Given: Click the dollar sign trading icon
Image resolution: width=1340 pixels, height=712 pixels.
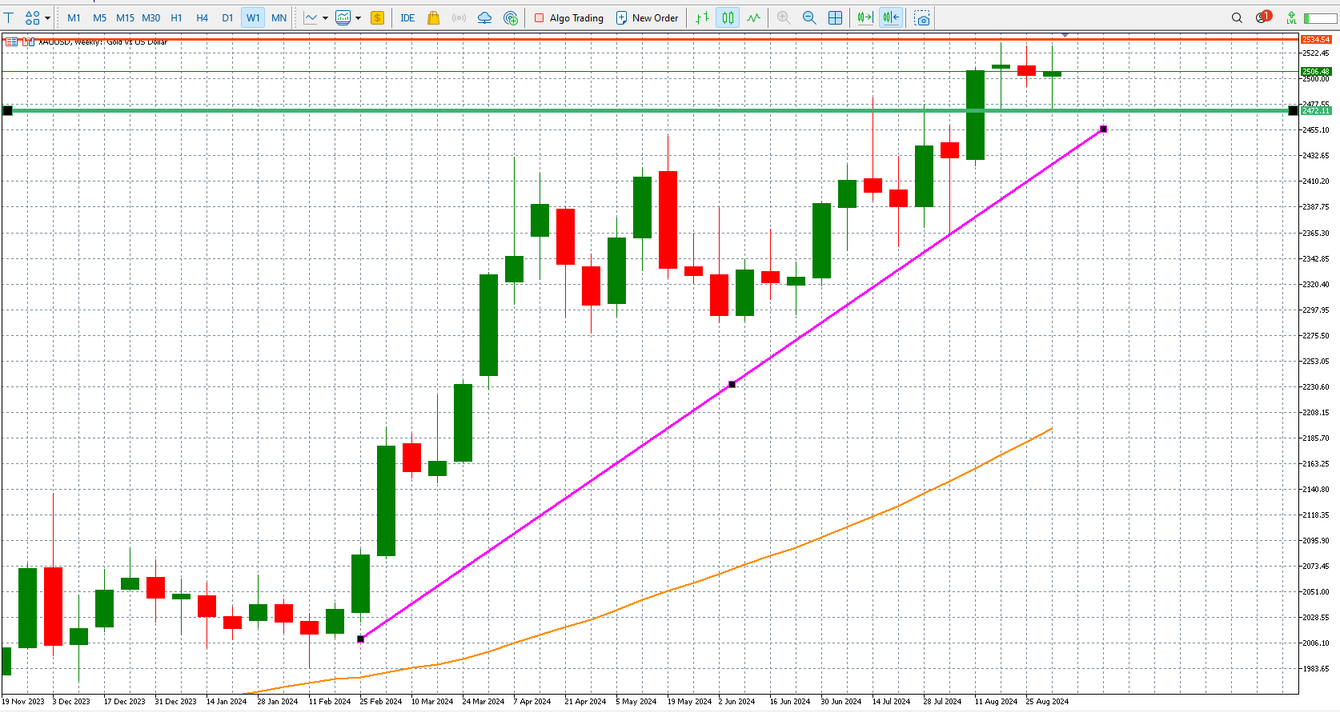Looking at the screenshot, I should tap(377, 18).
